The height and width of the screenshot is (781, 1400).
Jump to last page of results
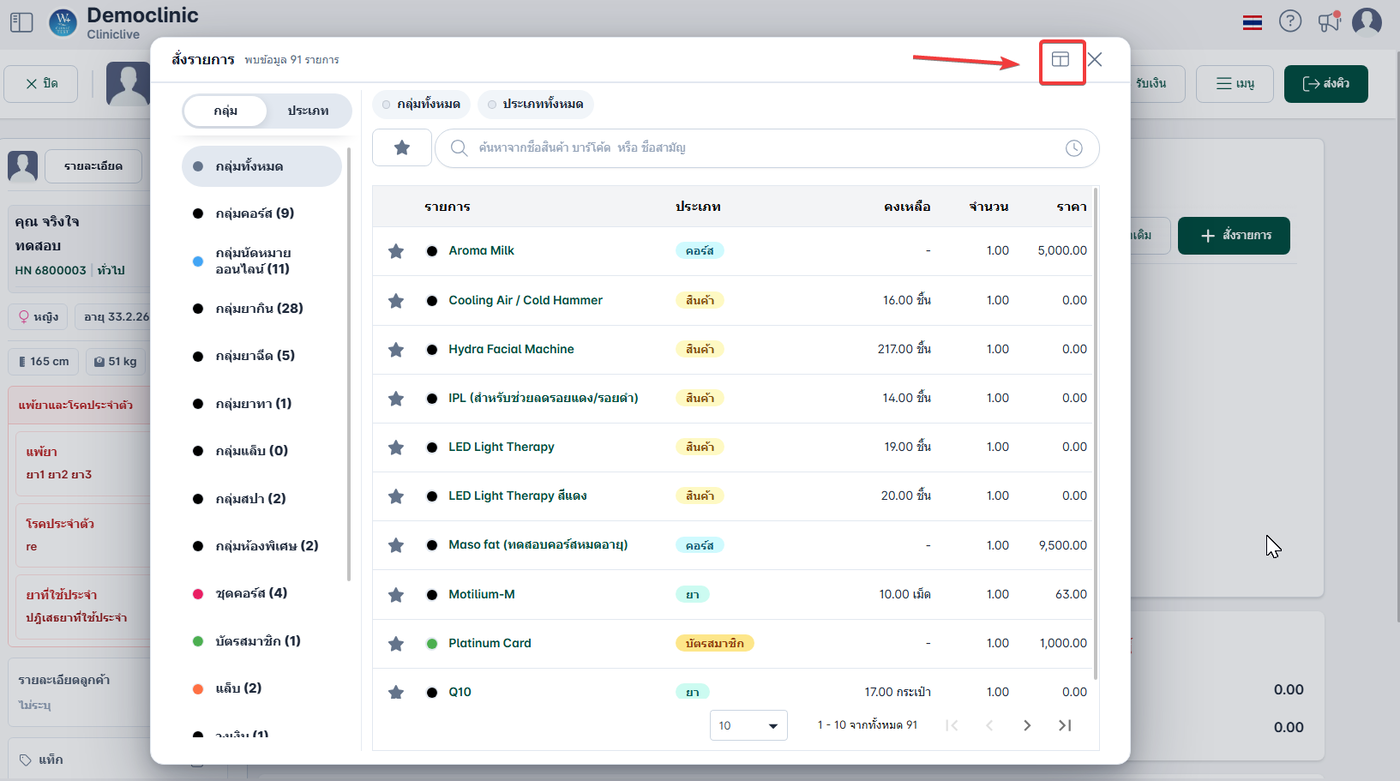(1065, 725)
